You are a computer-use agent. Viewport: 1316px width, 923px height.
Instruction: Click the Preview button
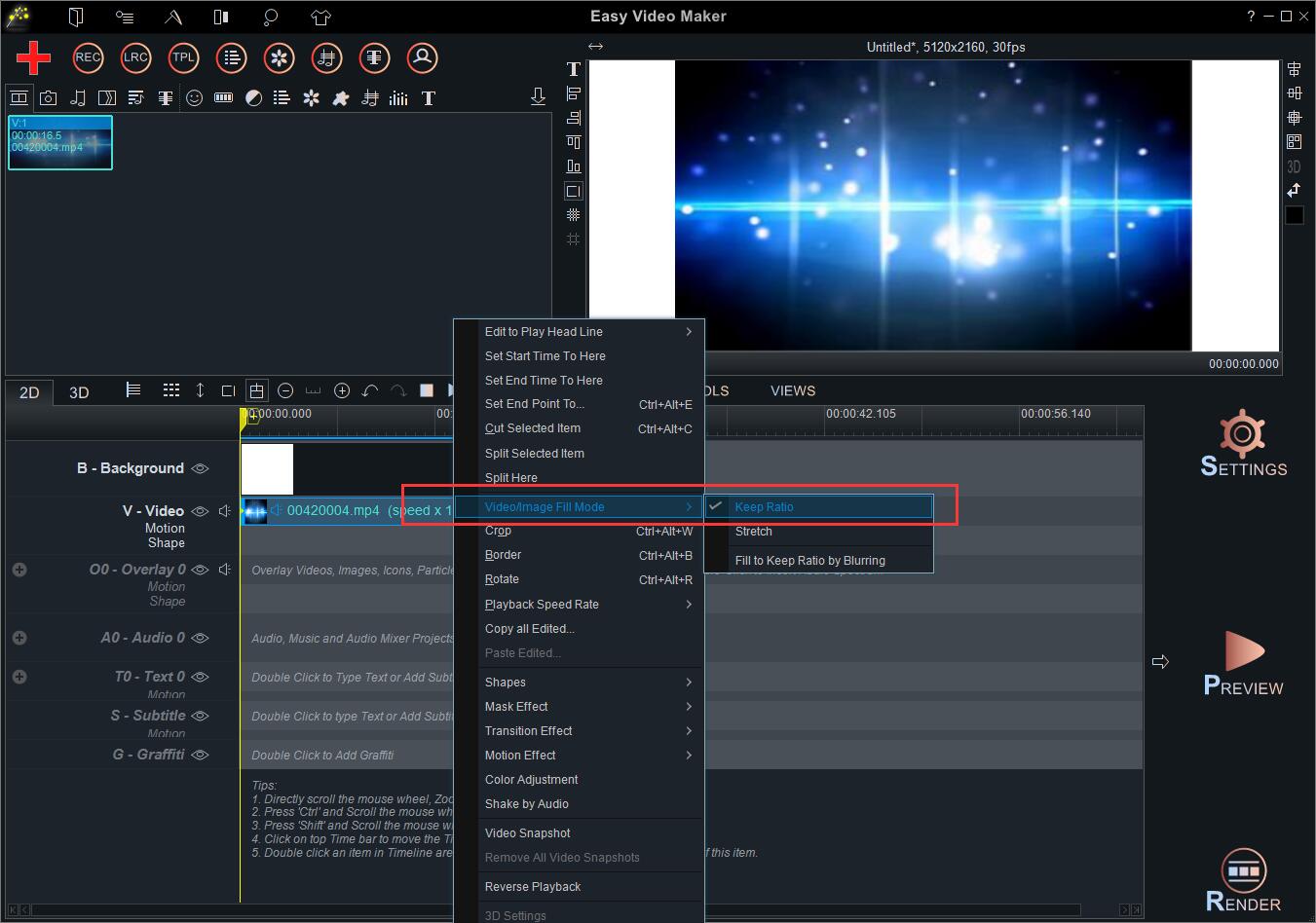1244,664
